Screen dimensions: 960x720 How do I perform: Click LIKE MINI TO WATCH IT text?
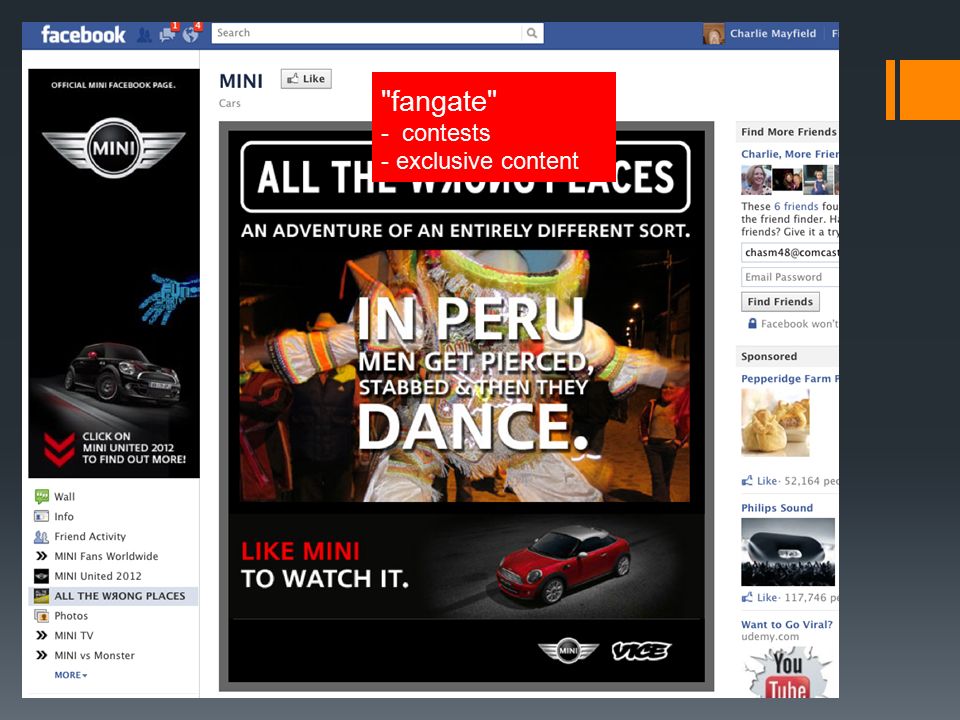click(324, 564)
